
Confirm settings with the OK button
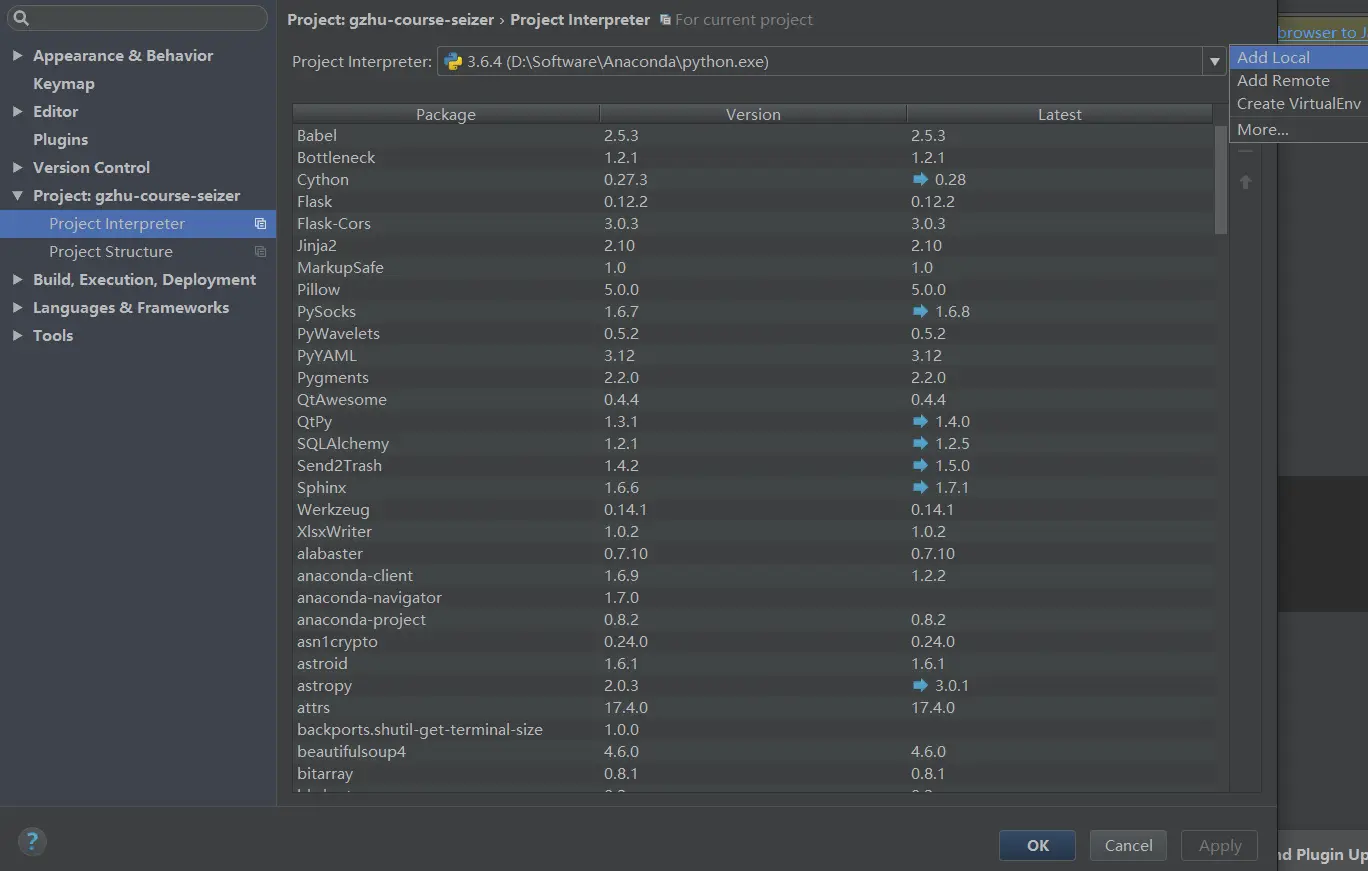1037,846
